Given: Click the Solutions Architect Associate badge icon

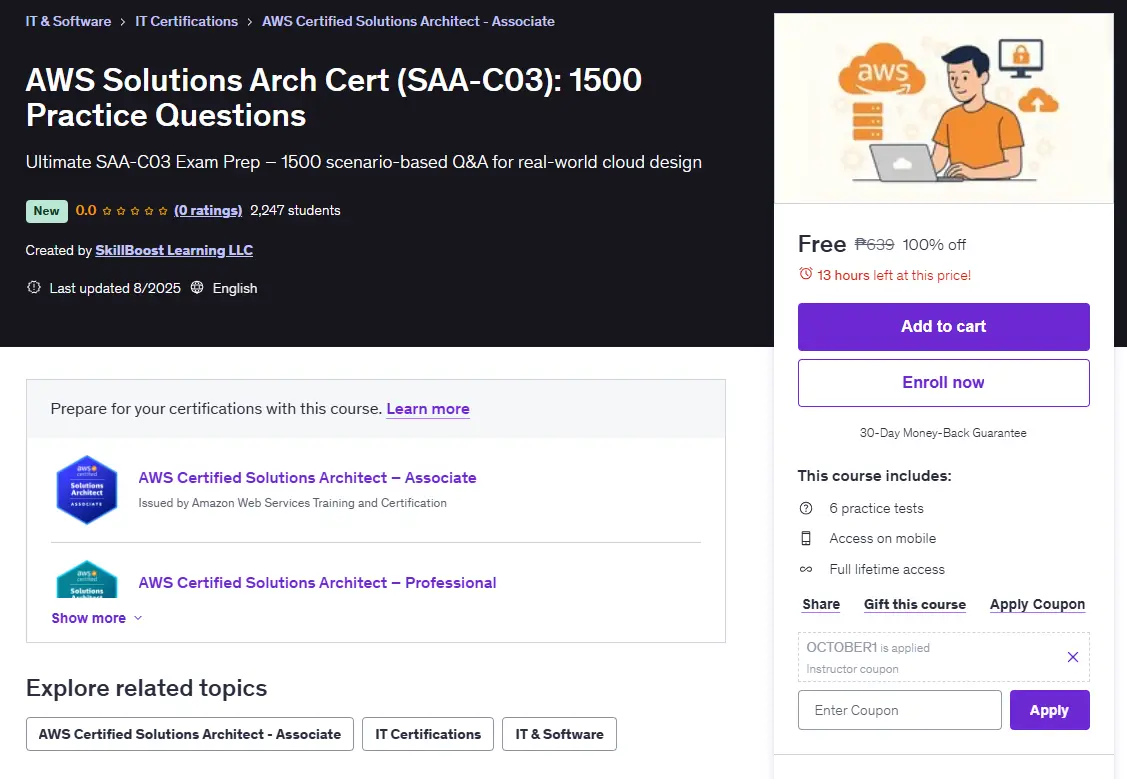Looking at the screenshot, I should tap(87, 489).
